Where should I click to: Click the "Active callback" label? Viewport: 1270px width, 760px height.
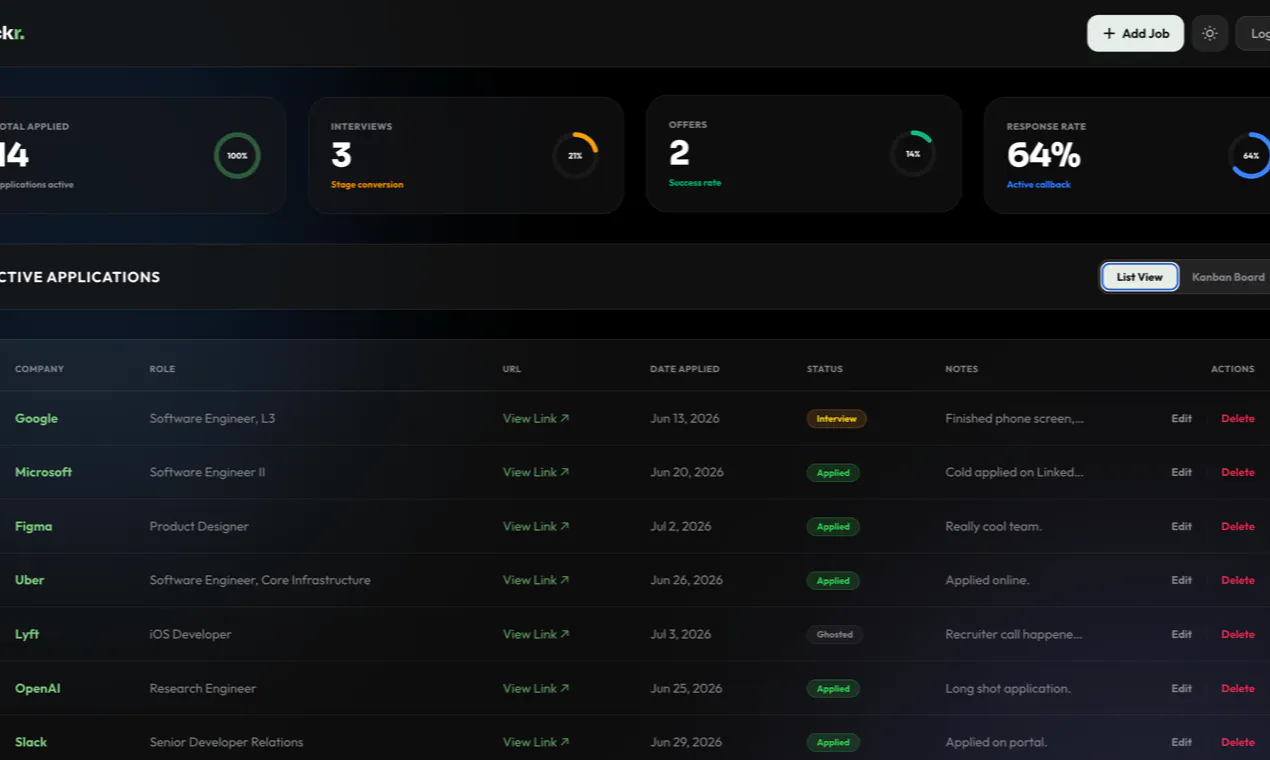pos(1038,185)
